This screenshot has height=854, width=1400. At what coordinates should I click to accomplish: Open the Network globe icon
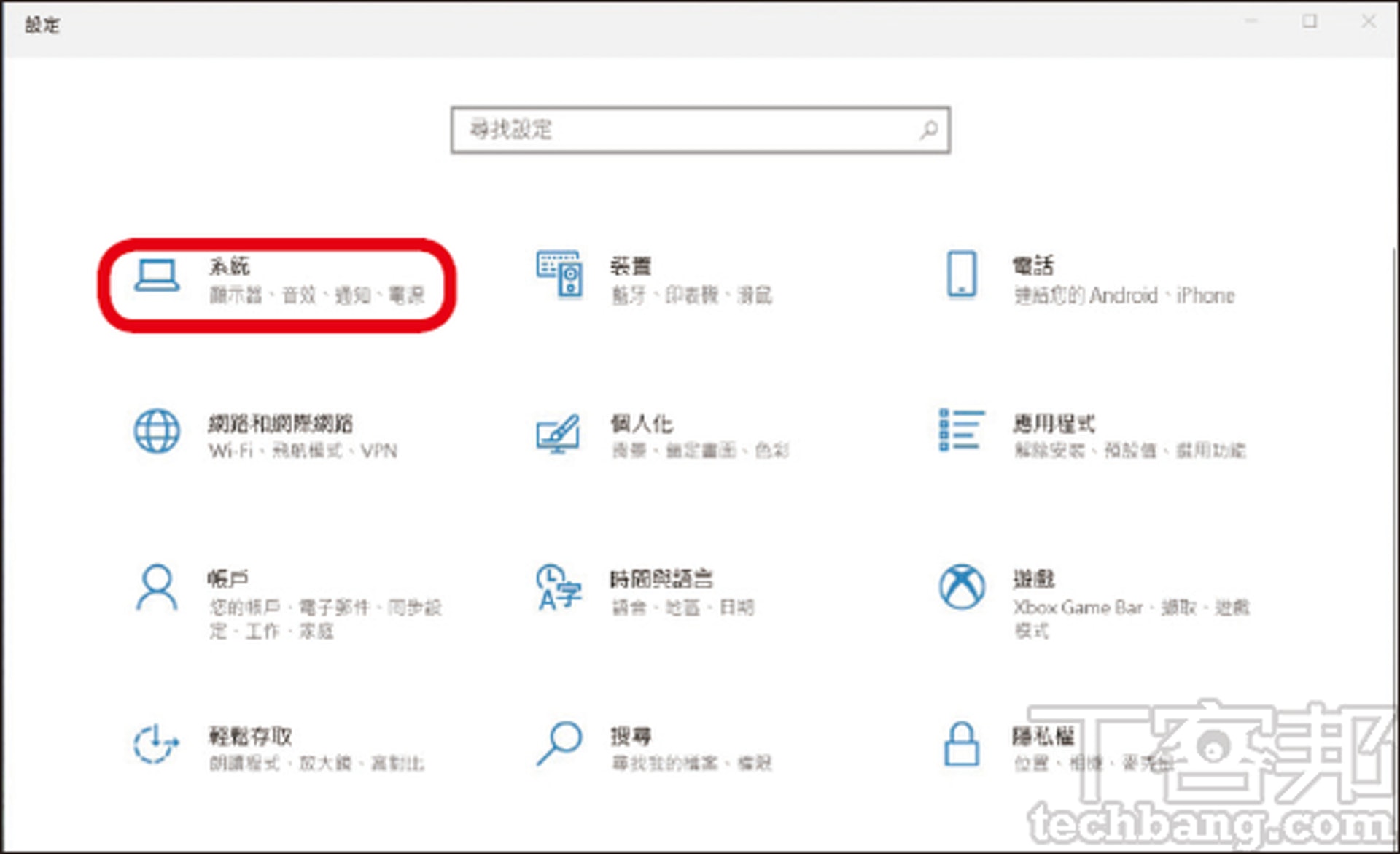click(157, 431)
